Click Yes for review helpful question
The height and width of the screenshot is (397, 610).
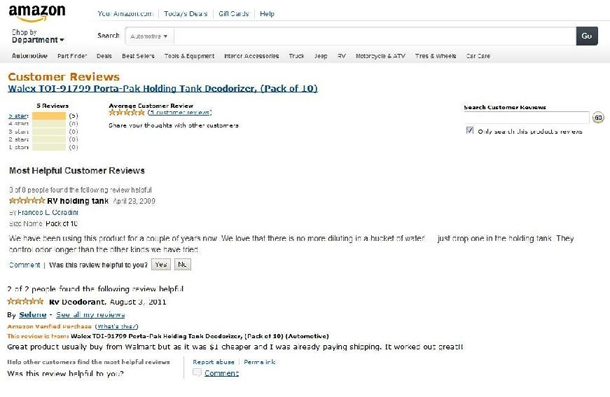pyautogui.click(x=161, y=265)
